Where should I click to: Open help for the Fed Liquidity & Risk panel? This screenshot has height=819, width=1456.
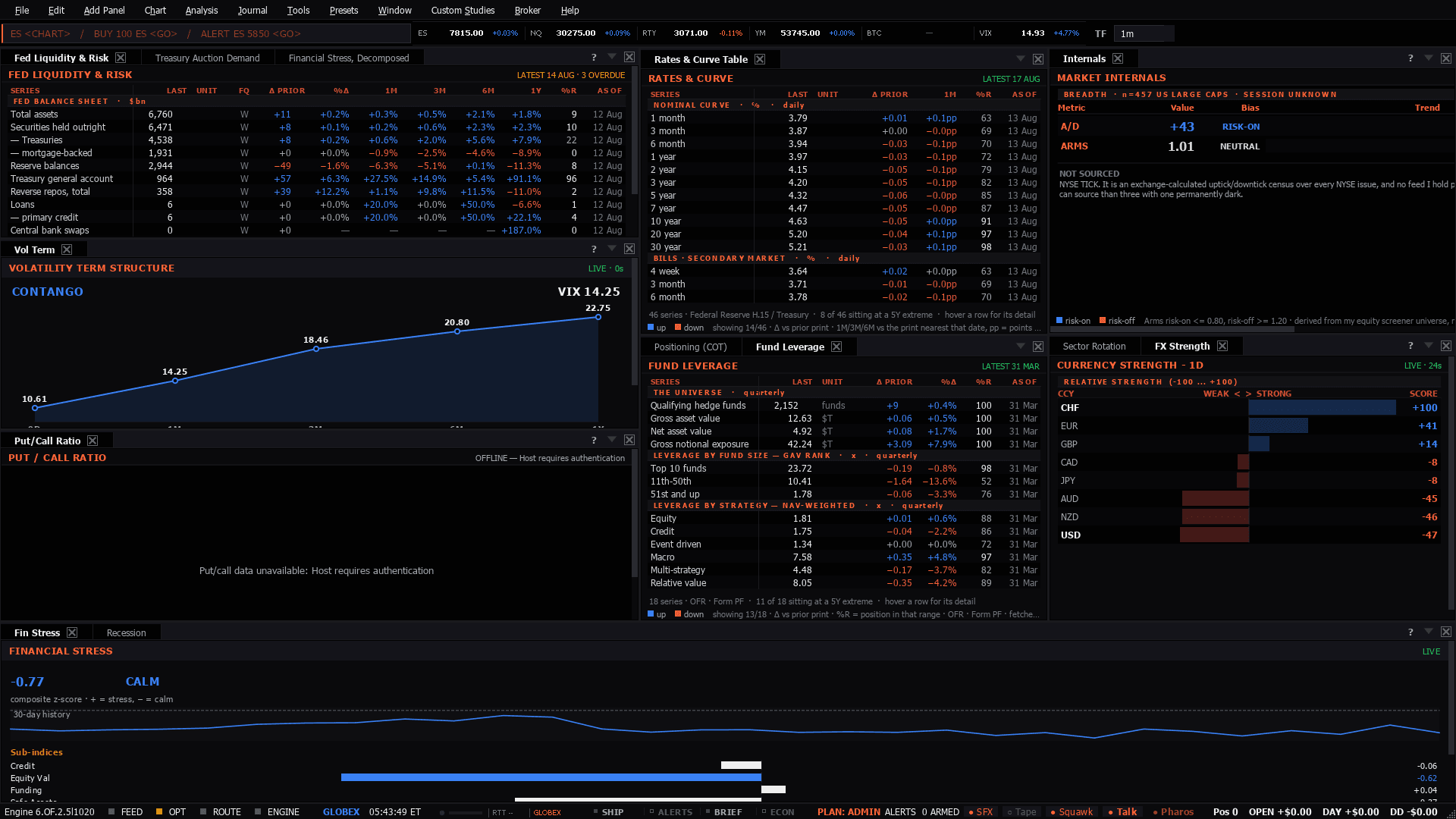tap(594, 58)
